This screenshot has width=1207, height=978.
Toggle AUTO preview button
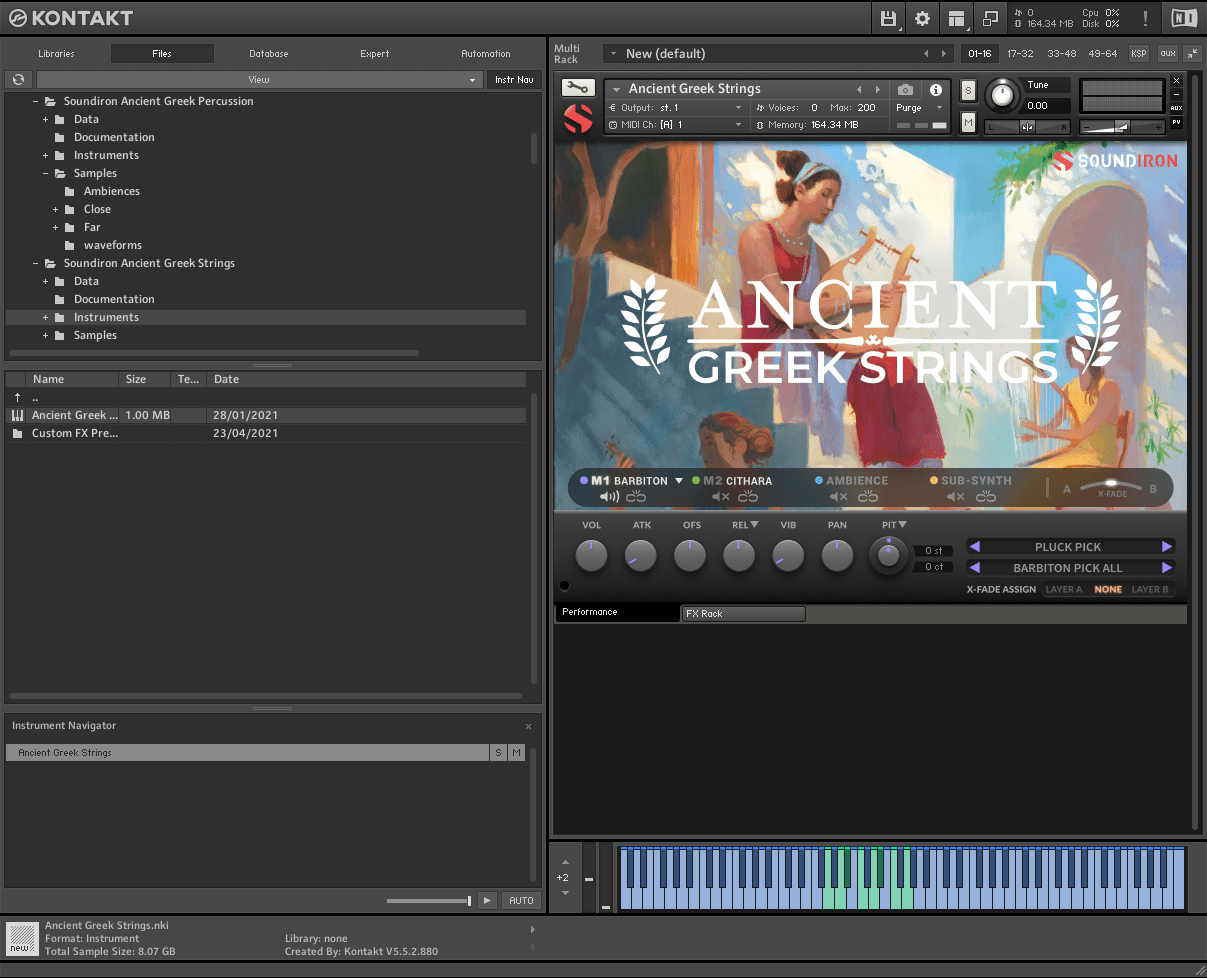521,901
